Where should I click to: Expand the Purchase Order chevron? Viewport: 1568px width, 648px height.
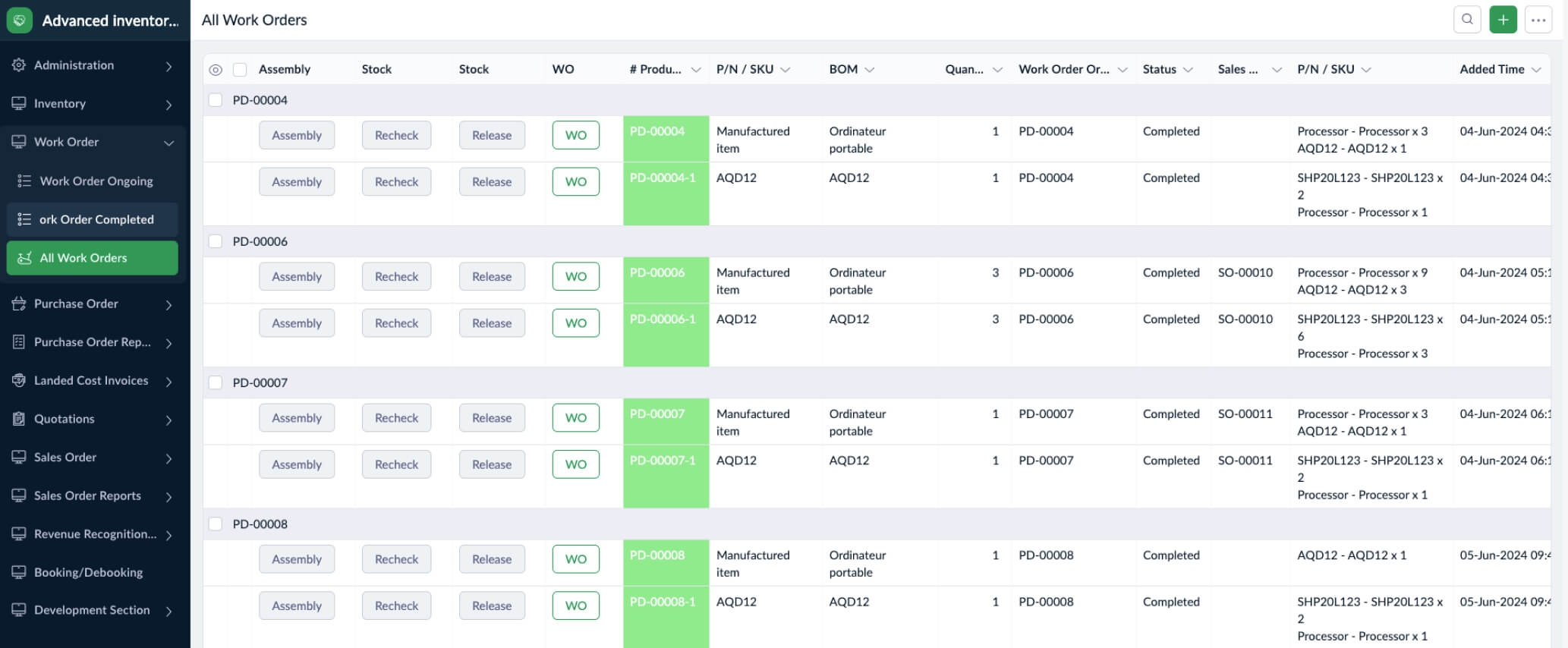168,305
